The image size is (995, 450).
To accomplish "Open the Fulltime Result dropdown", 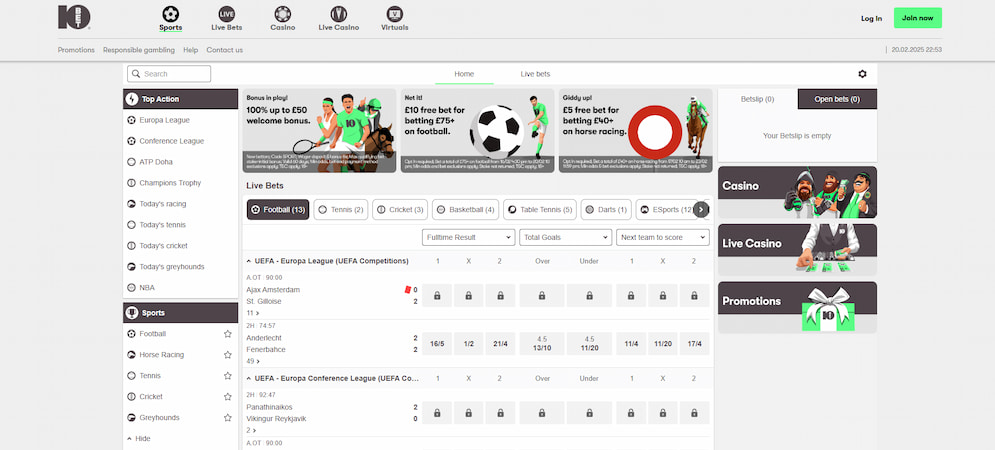I will [468, 237].
